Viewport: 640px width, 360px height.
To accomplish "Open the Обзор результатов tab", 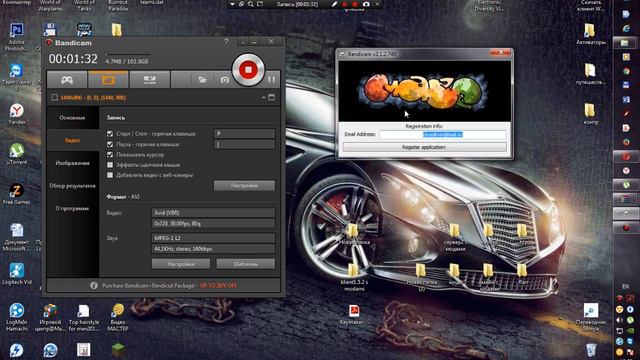I will (x=73, y=186).
